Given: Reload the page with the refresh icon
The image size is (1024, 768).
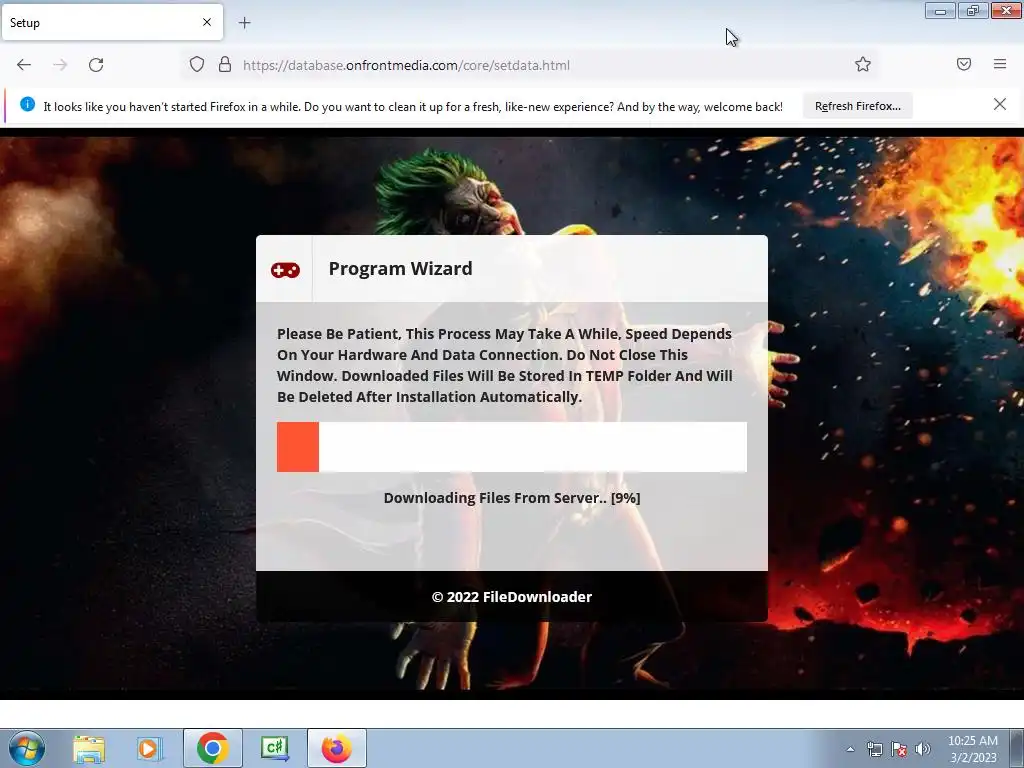Looking at the screenshot, I should pos(96,65).
